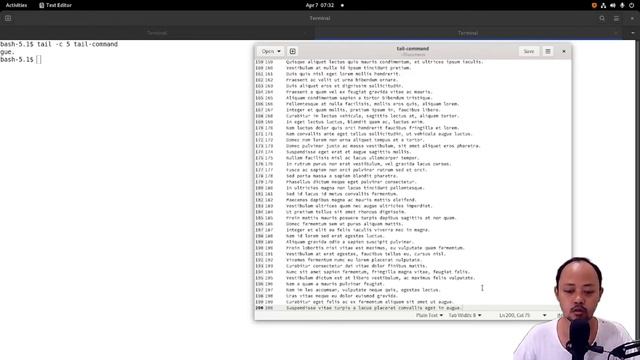Screen dimensions: 640x360
Task: Click line 195 'Vestibulum dictum est at libero'
Action: [380, 278]
